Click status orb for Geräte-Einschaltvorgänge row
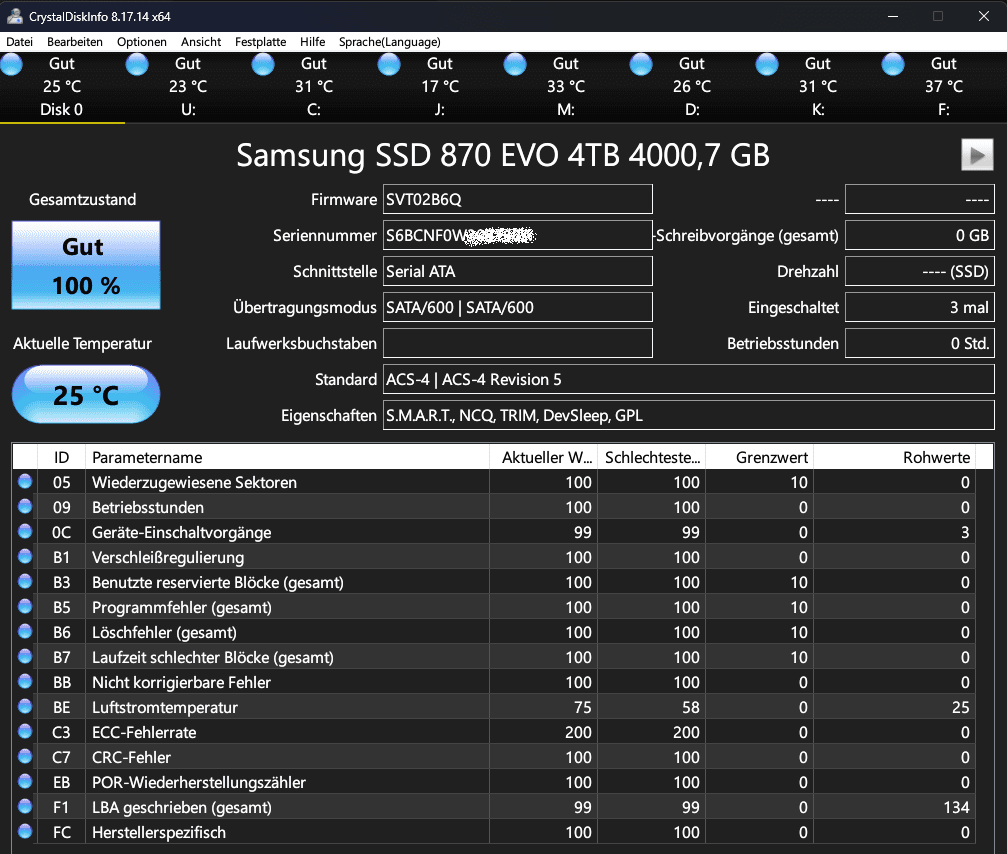Viewport: 1007px width, 854px height. tap(25, 531)
